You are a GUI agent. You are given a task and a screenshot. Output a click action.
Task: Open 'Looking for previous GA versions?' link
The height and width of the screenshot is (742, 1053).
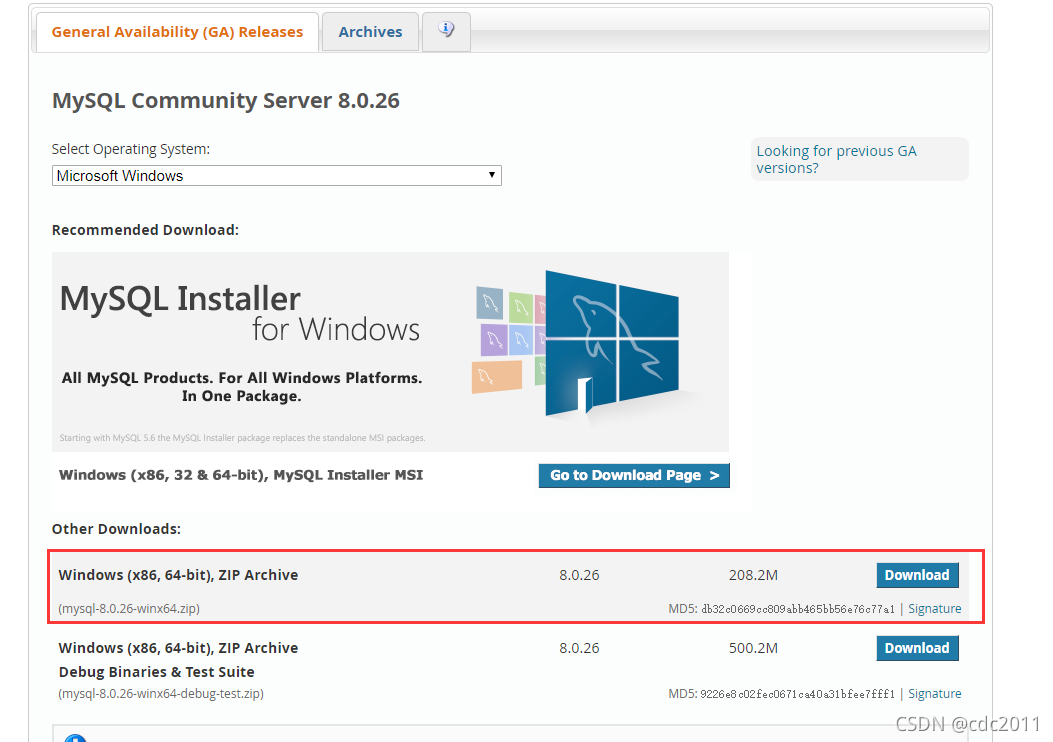click(836, 159)
